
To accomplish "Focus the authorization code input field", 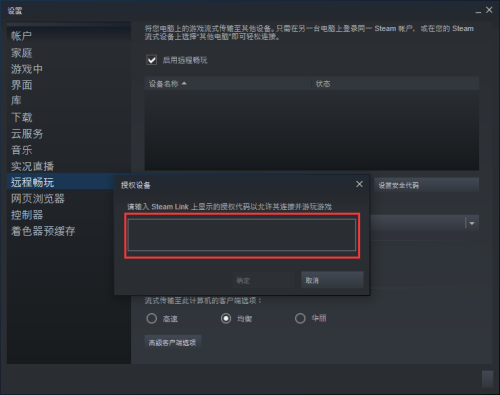I will click(x=242, y=235).
